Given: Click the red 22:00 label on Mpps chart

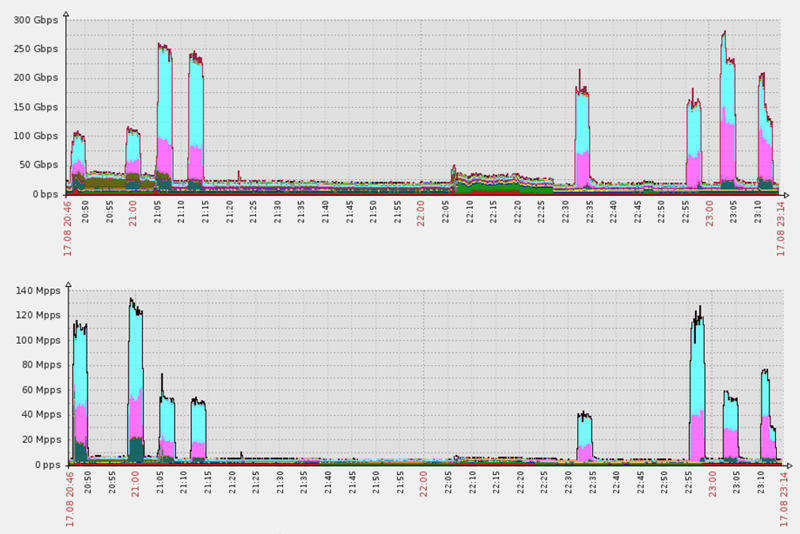Looking at the screenshot, I should [x=423, y=484].
